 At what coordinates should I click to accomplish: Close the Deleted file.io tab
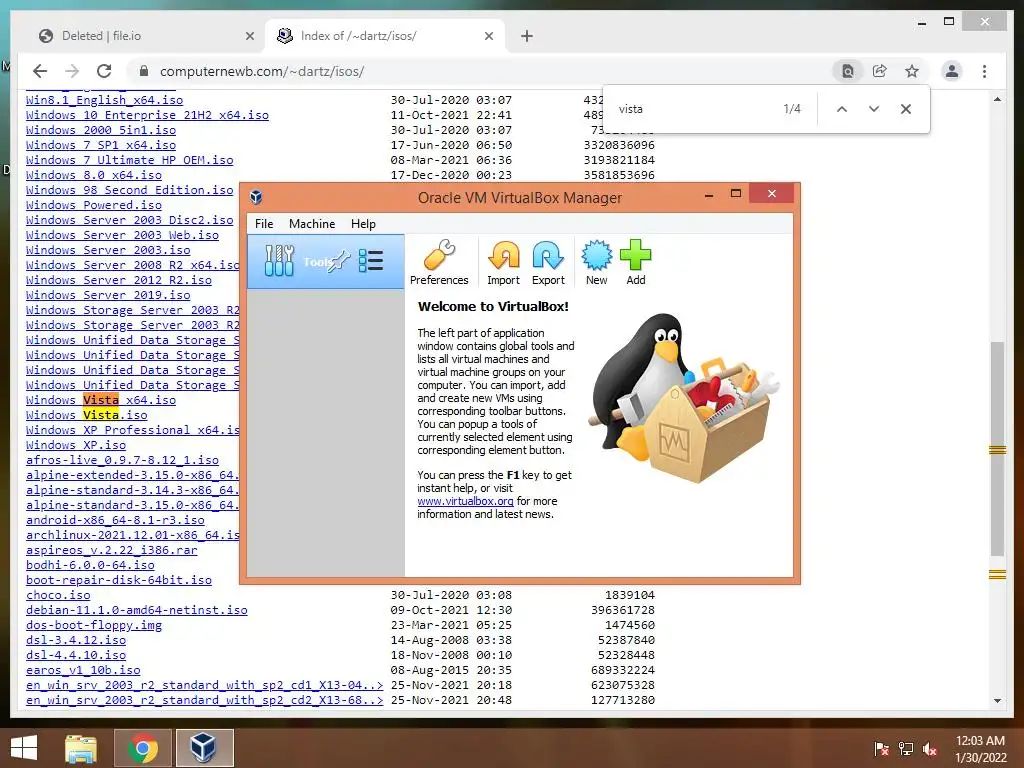249,37
